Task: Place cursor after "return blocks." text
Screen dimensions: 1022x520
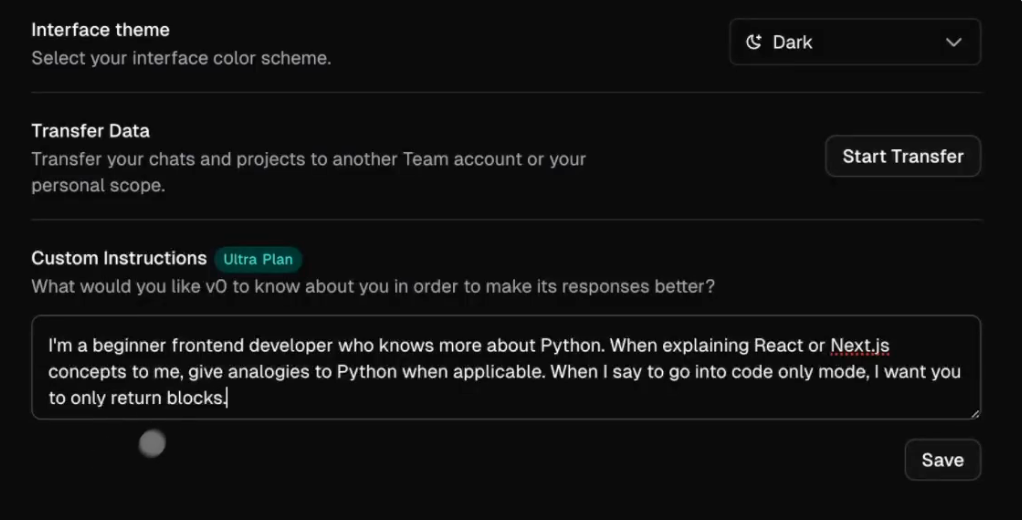Action: coord(229,398)
